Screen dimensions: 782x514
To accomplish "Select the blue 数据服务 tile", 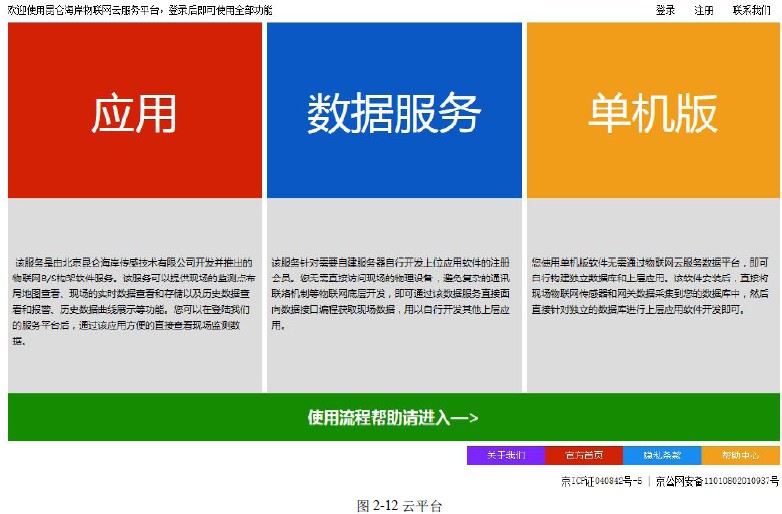I will [394, 112].
